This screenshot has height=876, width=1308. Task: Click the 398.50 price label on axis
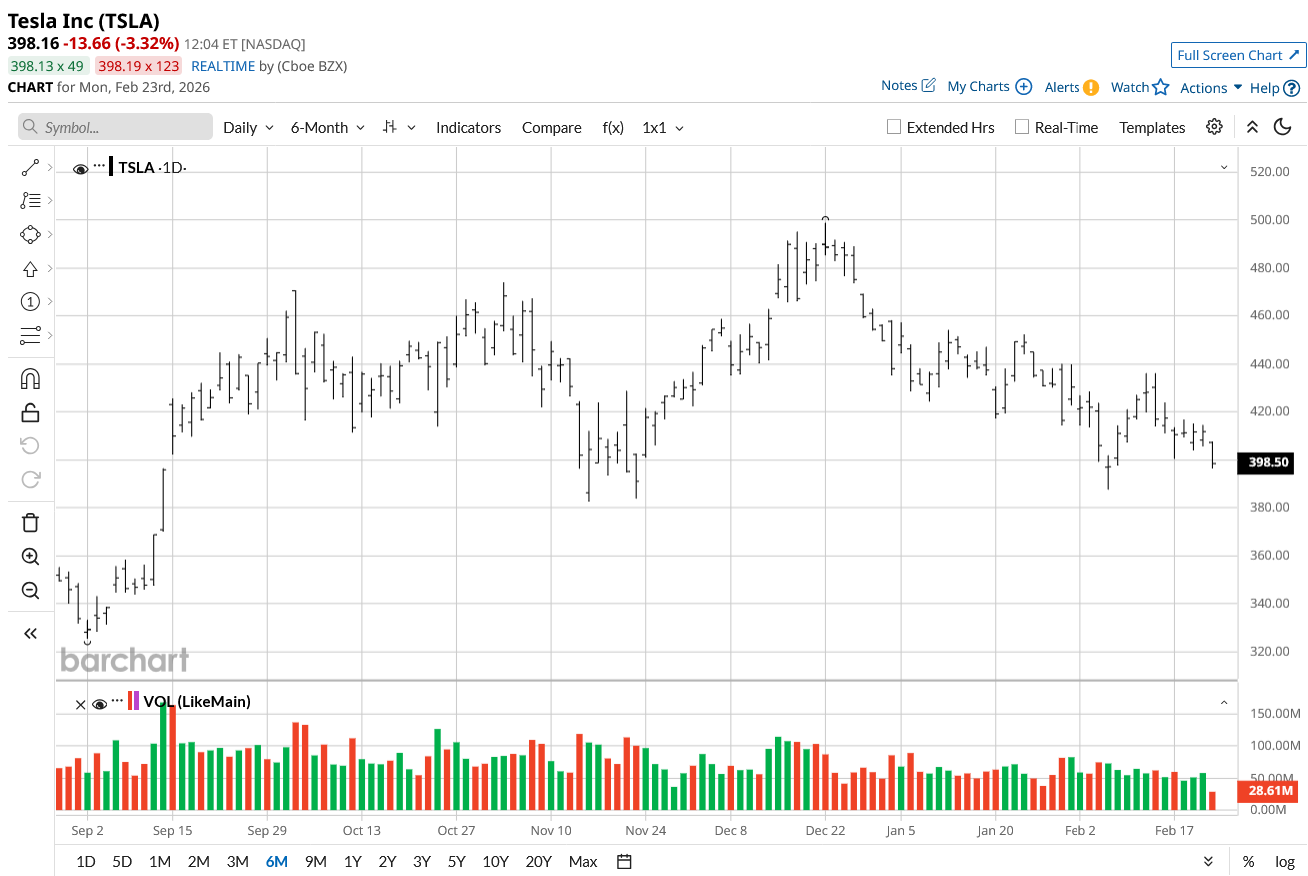tap(1268, 462)
